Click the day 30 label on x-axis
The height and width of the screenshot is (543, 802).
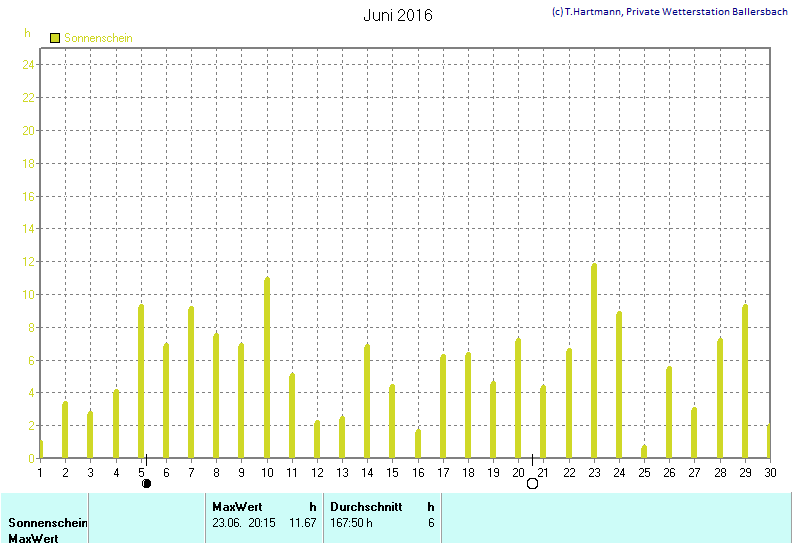[x=769, y=472]
